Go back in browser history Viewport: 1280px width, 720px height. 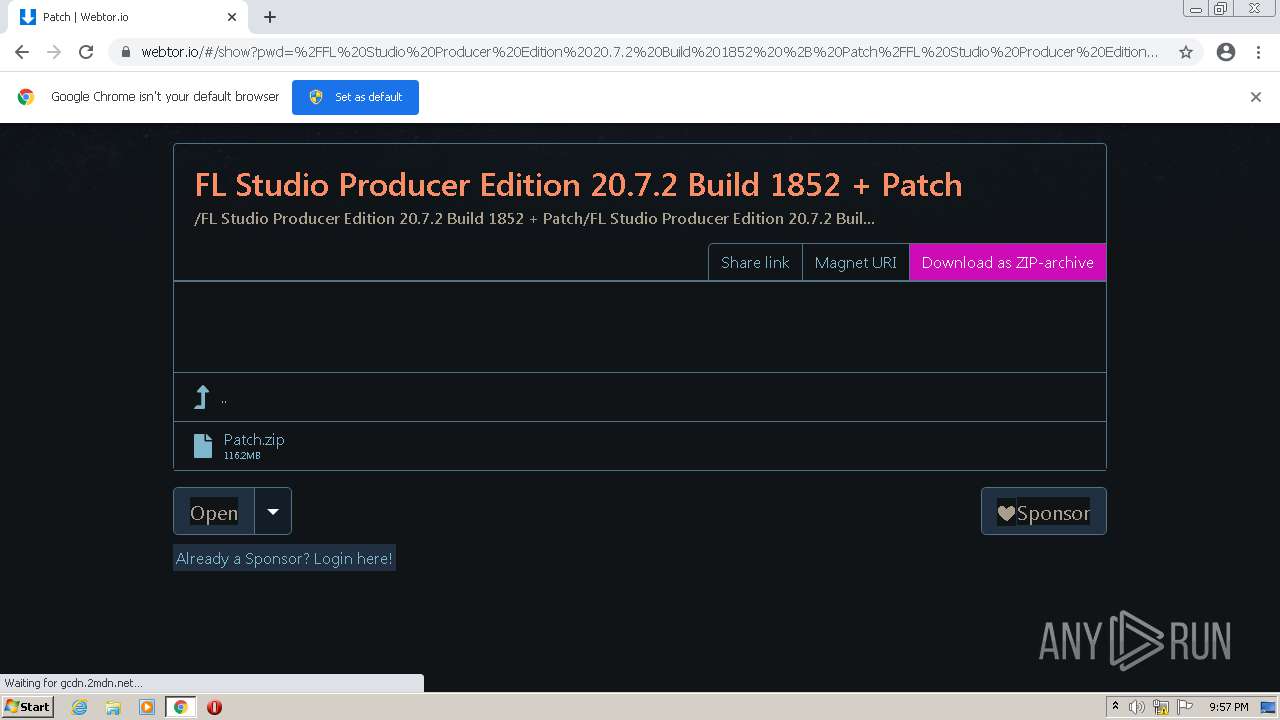click(22, 52)
